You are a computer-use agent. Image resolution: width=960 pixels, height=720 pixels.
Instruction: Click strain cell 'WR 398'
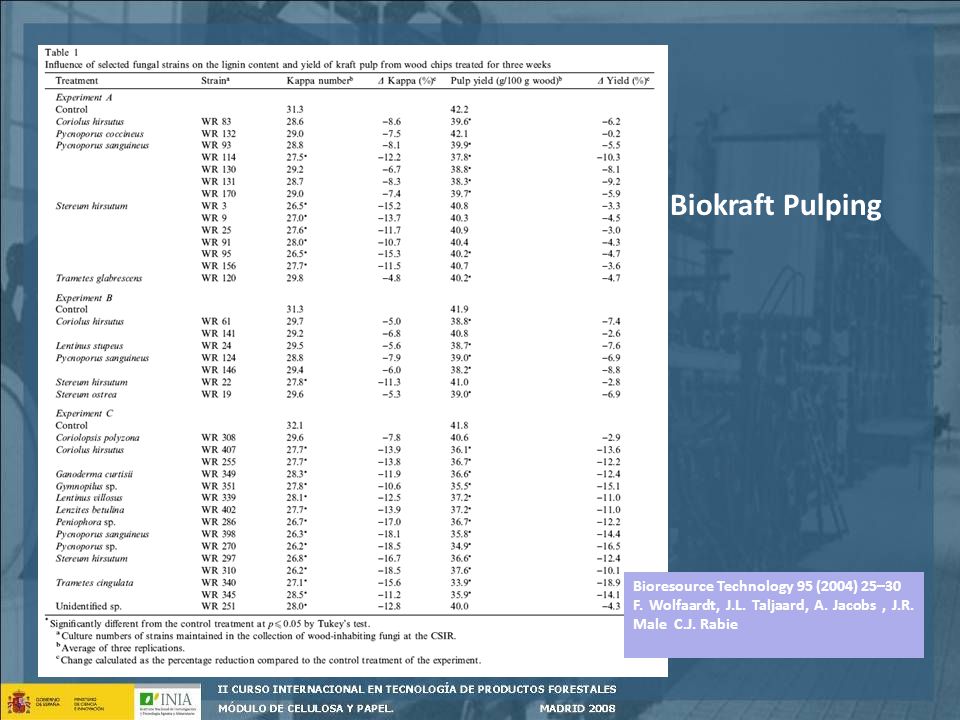point(219,534)
